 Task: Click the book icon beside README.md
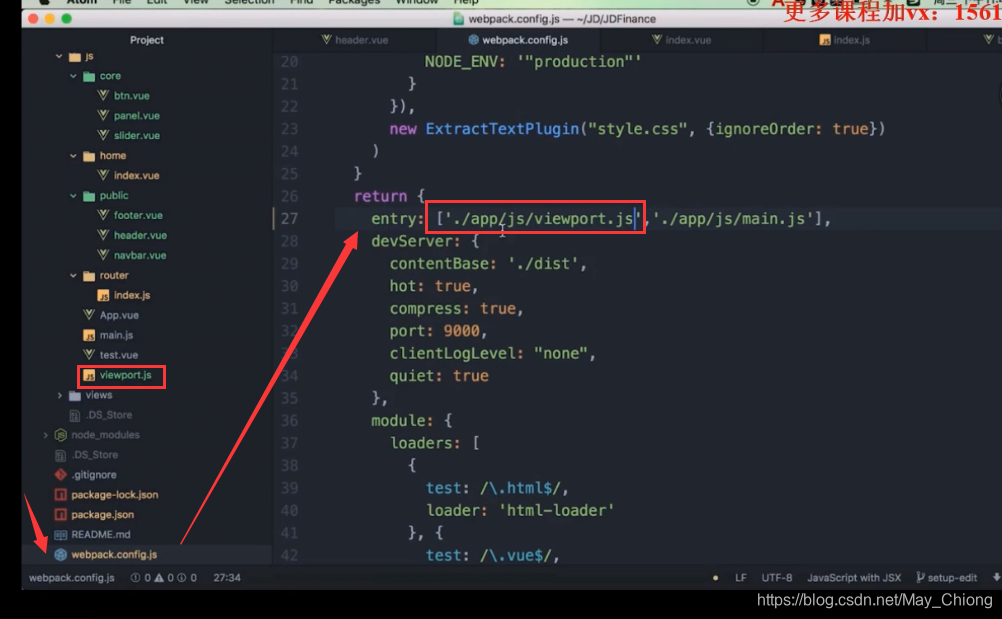click(x=61, y=534)
